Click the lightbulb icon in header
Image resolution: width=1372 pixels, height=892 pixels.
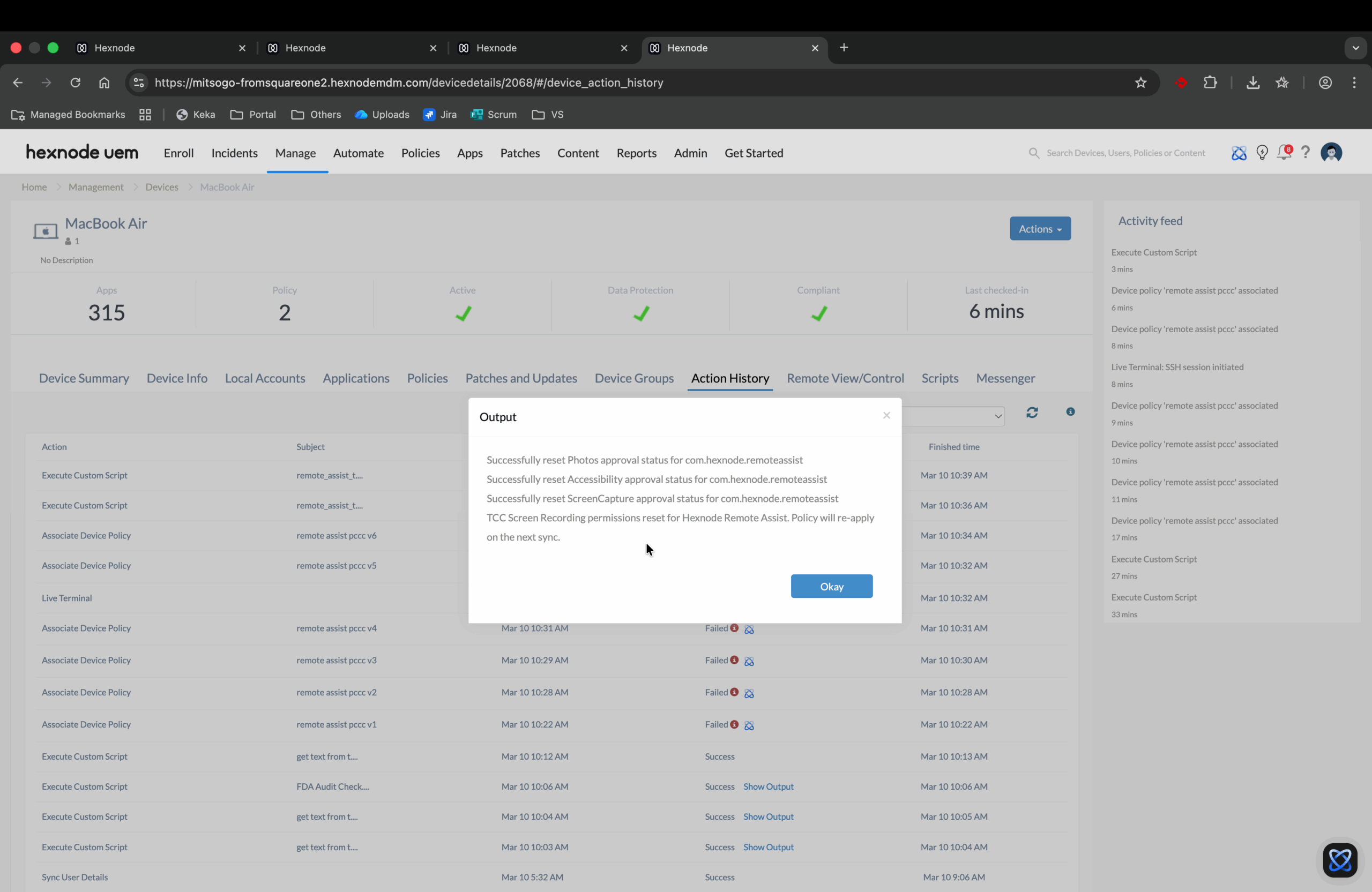pyautogui.click(x=1262, y=153)
